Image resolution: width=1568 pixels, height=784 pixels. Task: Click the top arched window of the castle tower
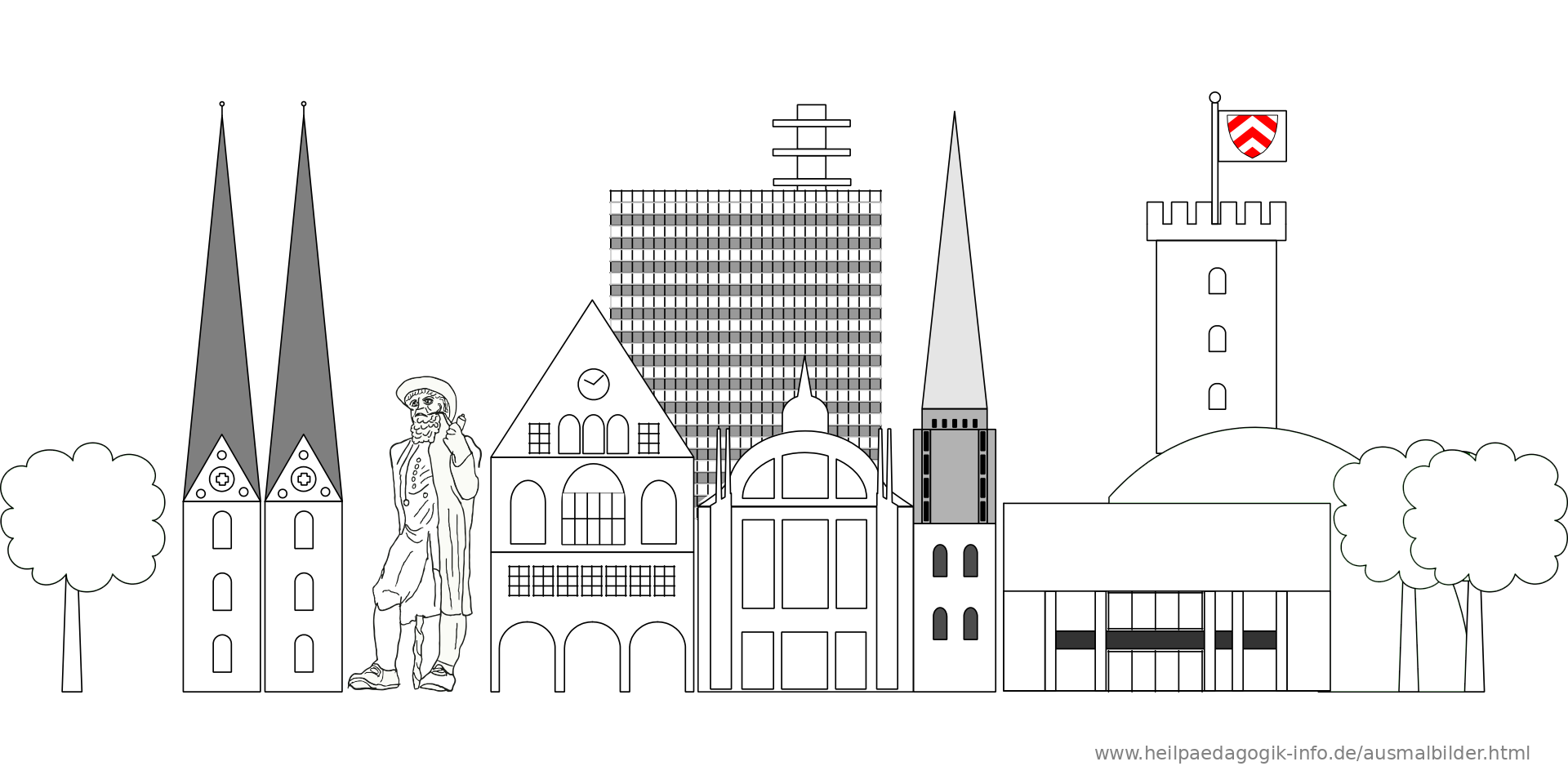pyautogui.click(x=1217, y=281)
